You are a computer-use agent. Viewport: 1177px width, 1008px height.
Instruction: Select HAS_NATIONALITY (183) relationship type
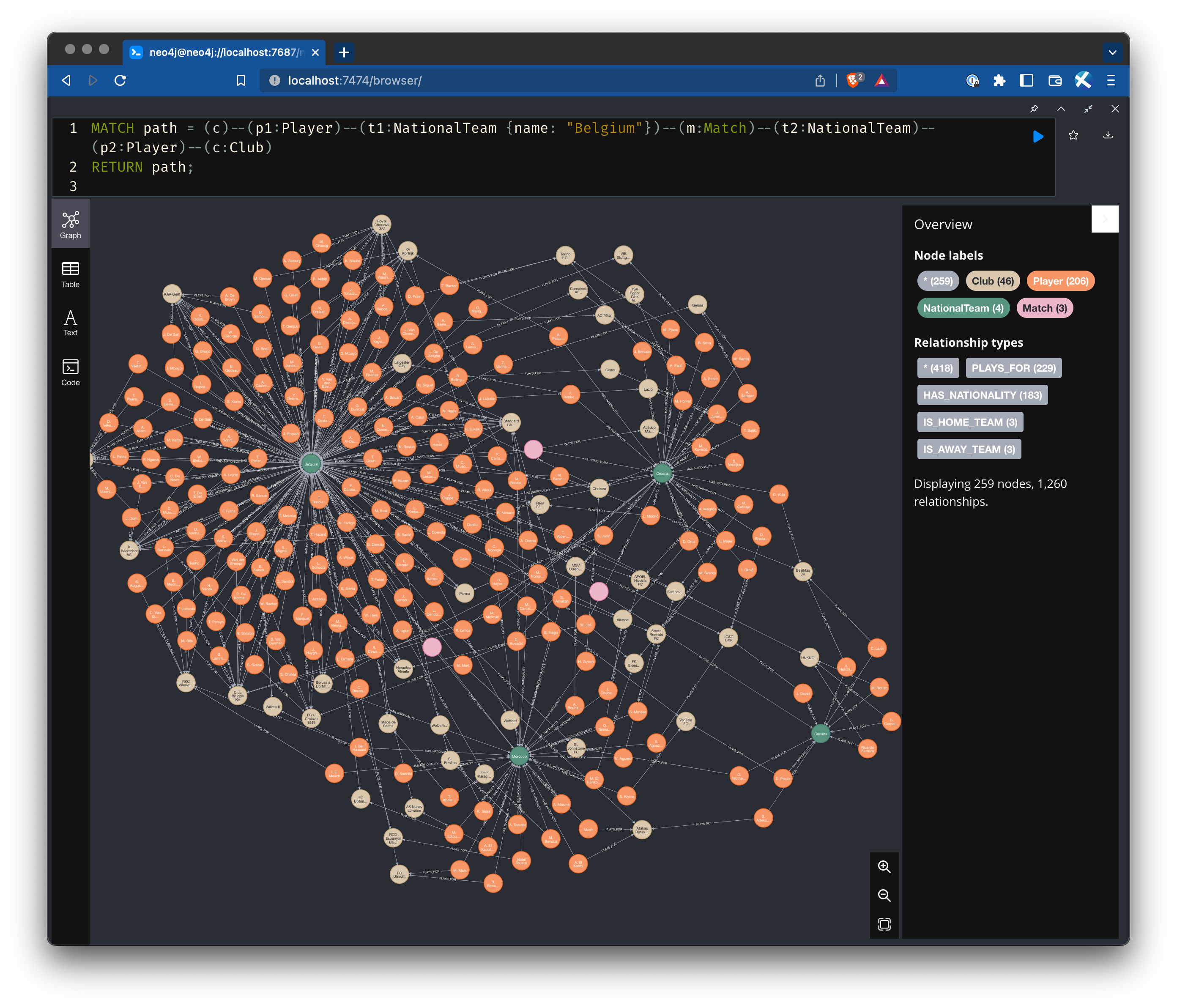click(x=982, y=395)
